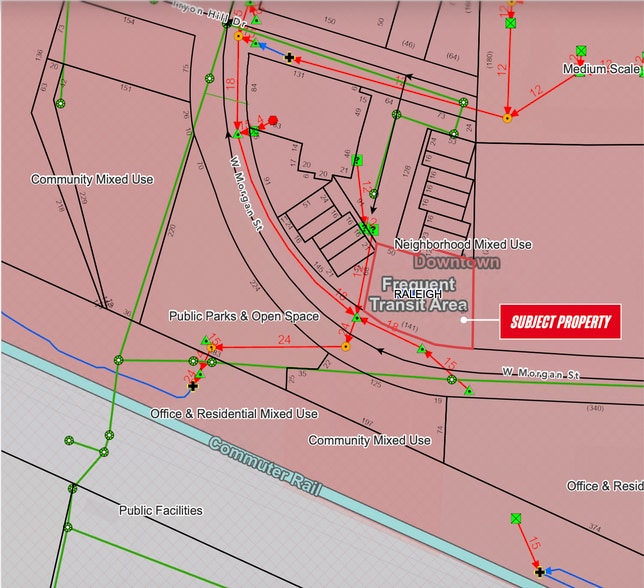Select the Commuter Rail label

265,466
